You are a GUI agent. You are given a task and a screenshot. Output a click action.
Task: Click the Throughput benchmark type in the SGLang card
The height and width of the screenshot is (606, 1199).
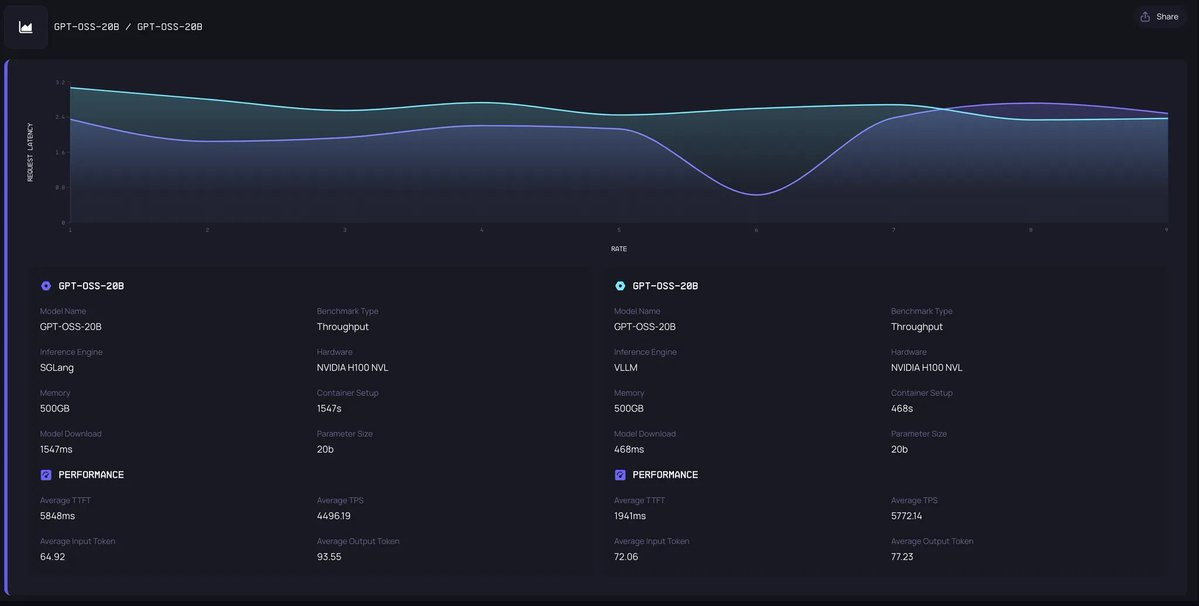343,326
